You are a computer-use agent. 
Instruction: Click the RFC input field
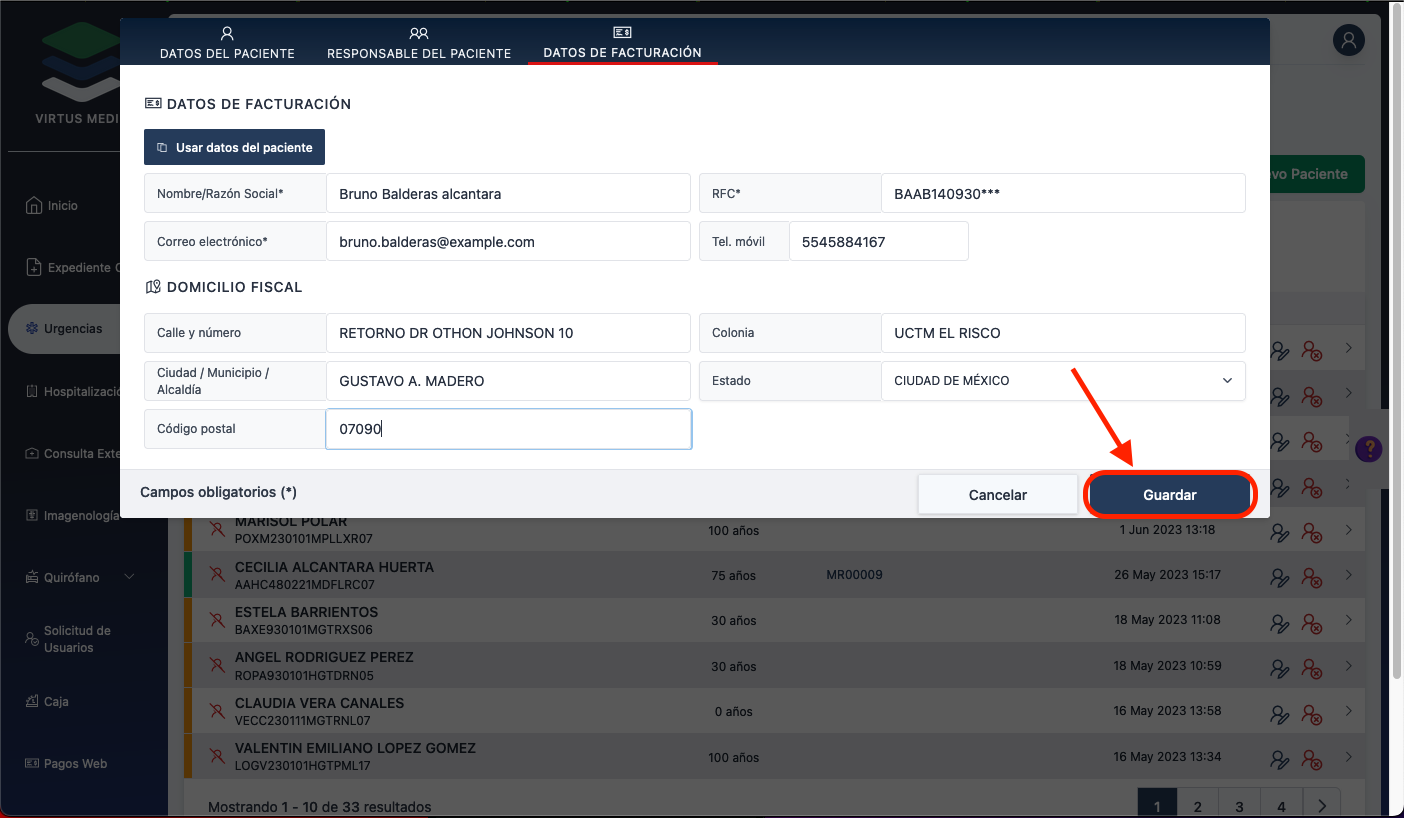[x=1062, y=194]
